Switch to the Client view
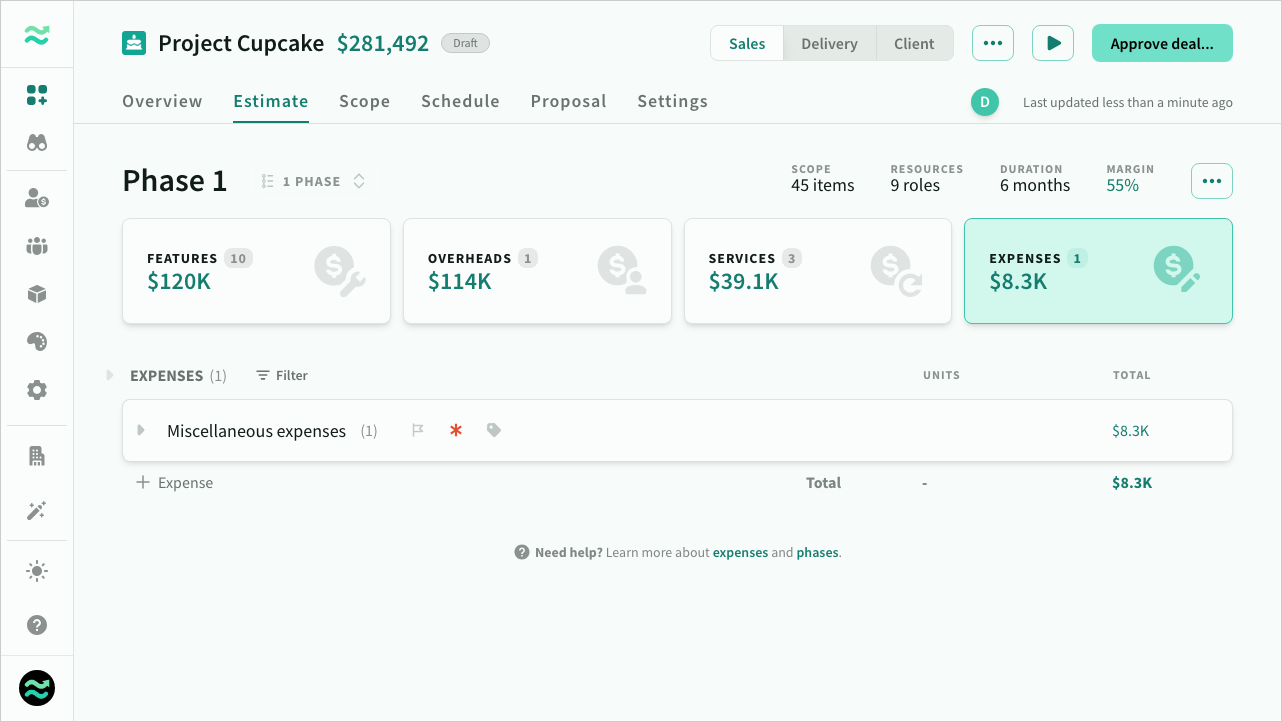 tap(914, 44)
